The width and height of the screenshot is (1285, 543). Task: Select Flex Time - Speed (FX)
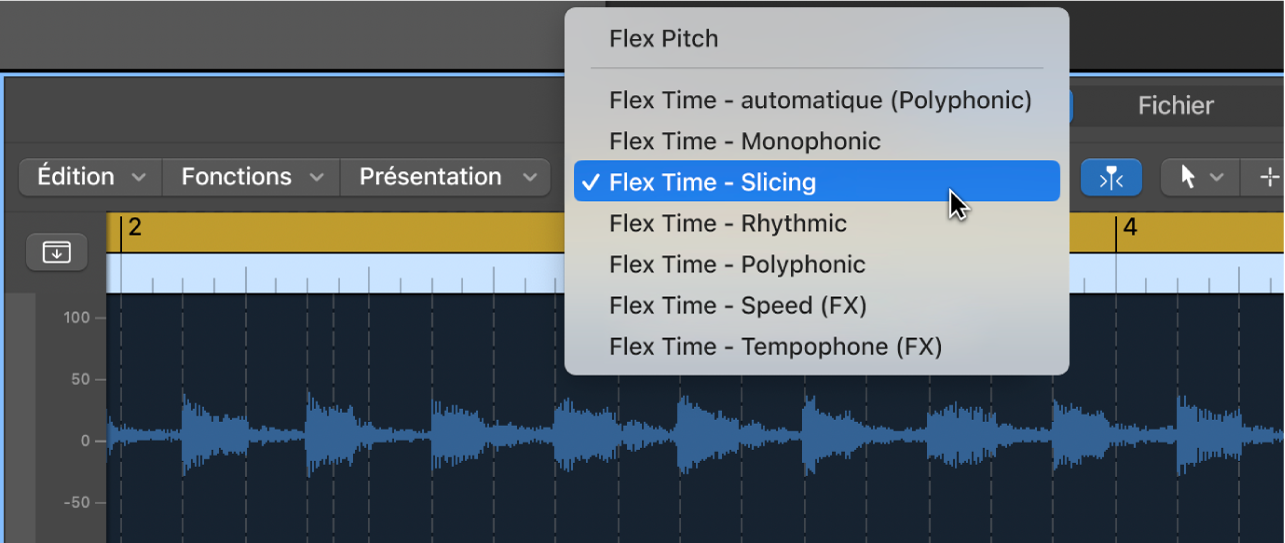[737, 305]
